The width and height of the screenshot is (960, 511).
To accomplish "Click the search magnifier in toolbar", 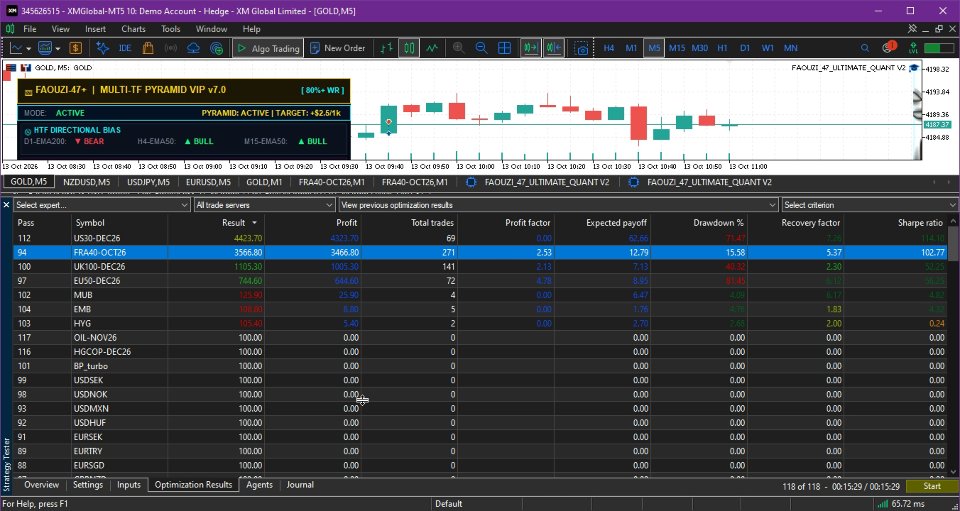I will (x=864, y=48).
